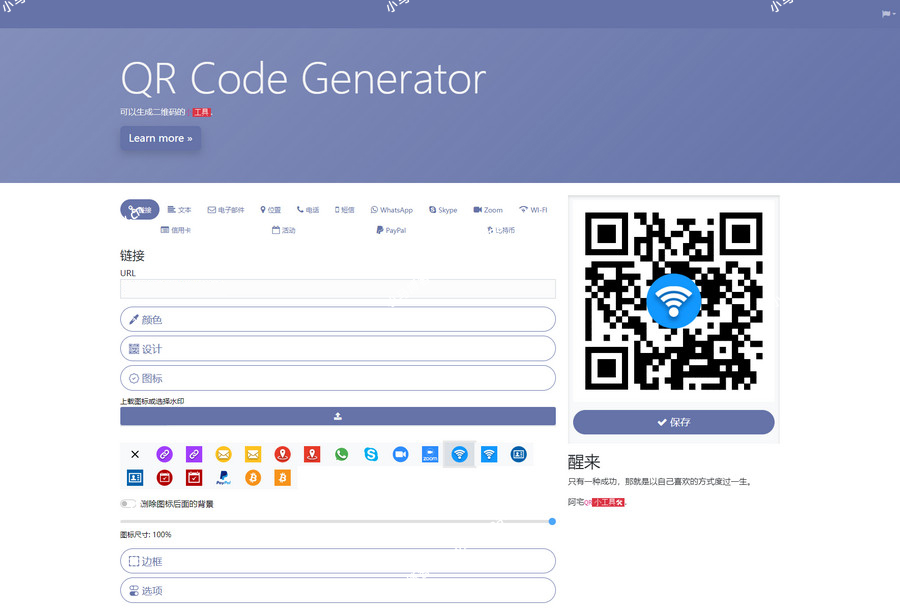Click the 保存 save button
Image resolution: width=900 pixels, height=611 pixels.
[673, 422]
